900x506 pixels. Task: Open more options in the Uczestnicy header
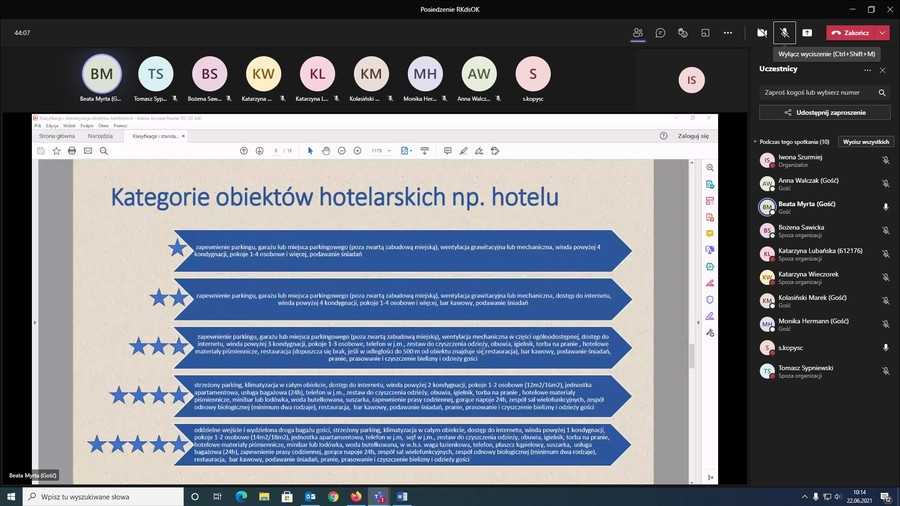(x=866, y=70)
